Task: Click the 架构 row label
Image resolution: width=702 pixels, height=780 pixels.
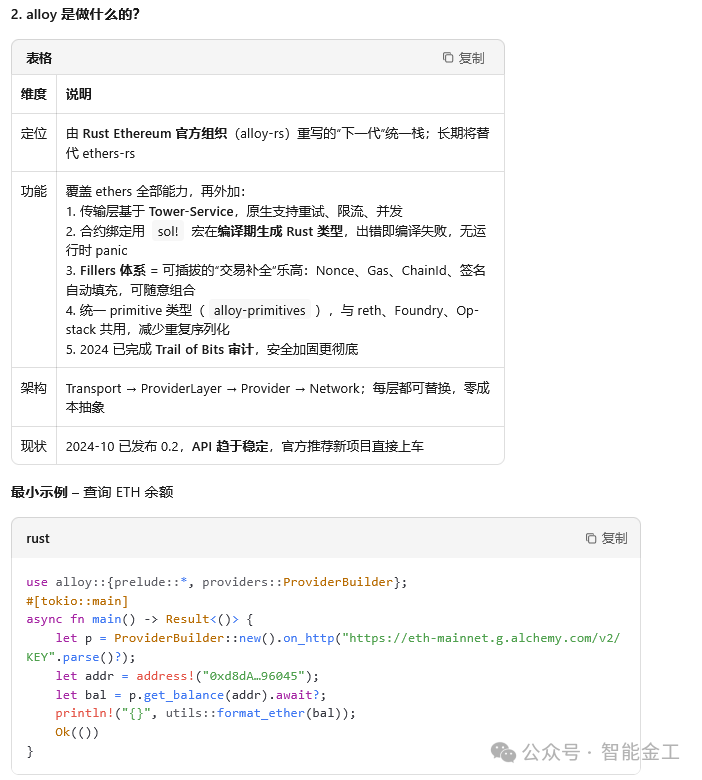Action: (34, 388)
